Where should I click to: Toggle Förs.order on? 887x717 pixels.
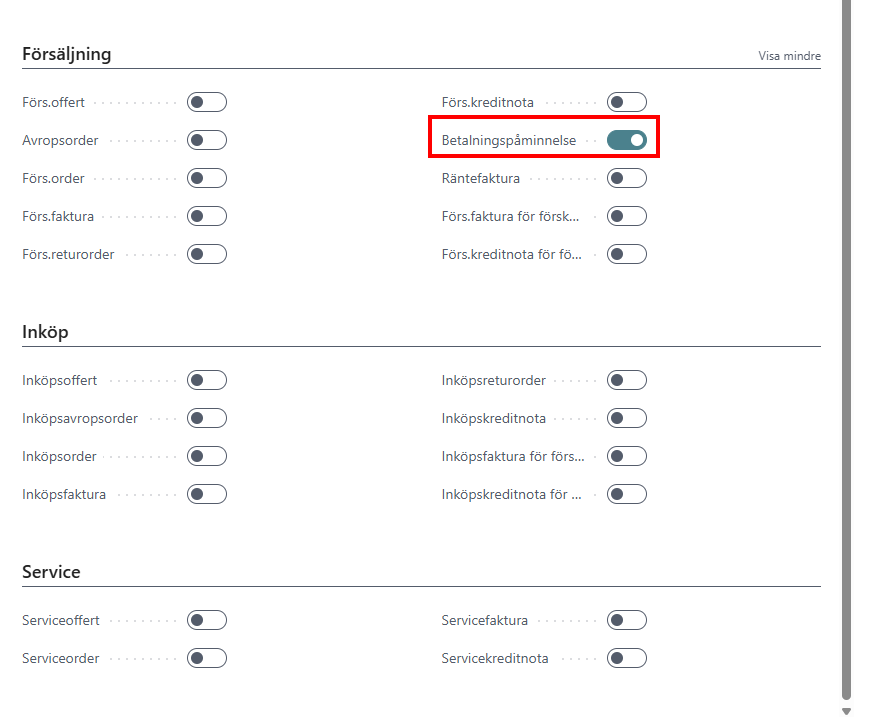coord(207,178)
